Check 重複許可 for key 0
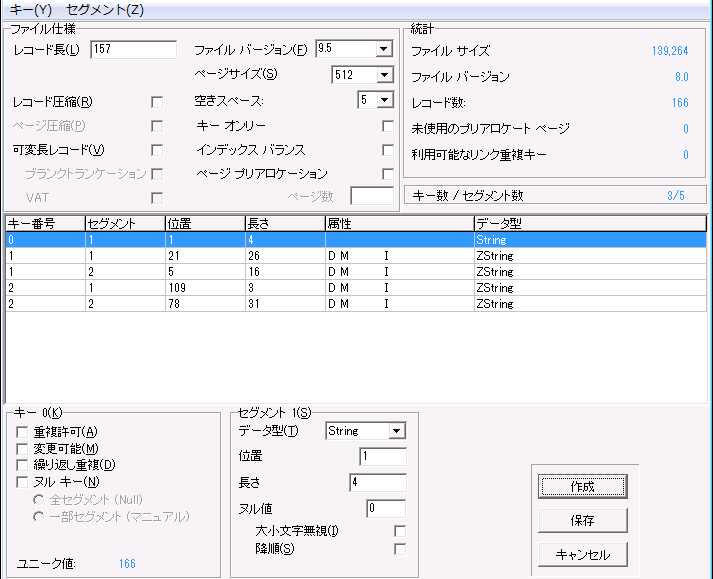Viewport: 713px width, 579px height. point(23,432)
